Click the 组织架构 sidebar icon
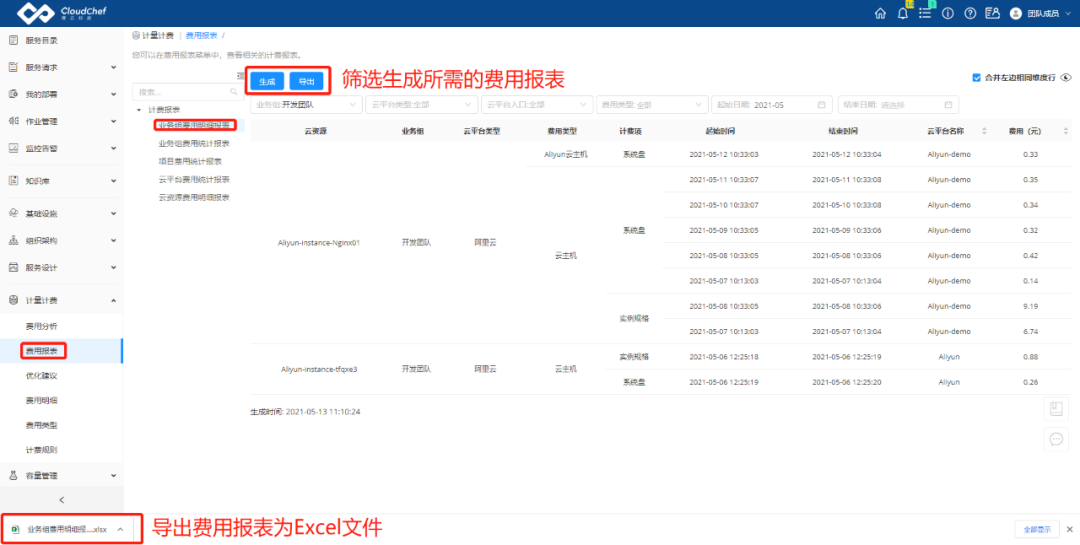The image size is (1080, 545). coord(13,240)
